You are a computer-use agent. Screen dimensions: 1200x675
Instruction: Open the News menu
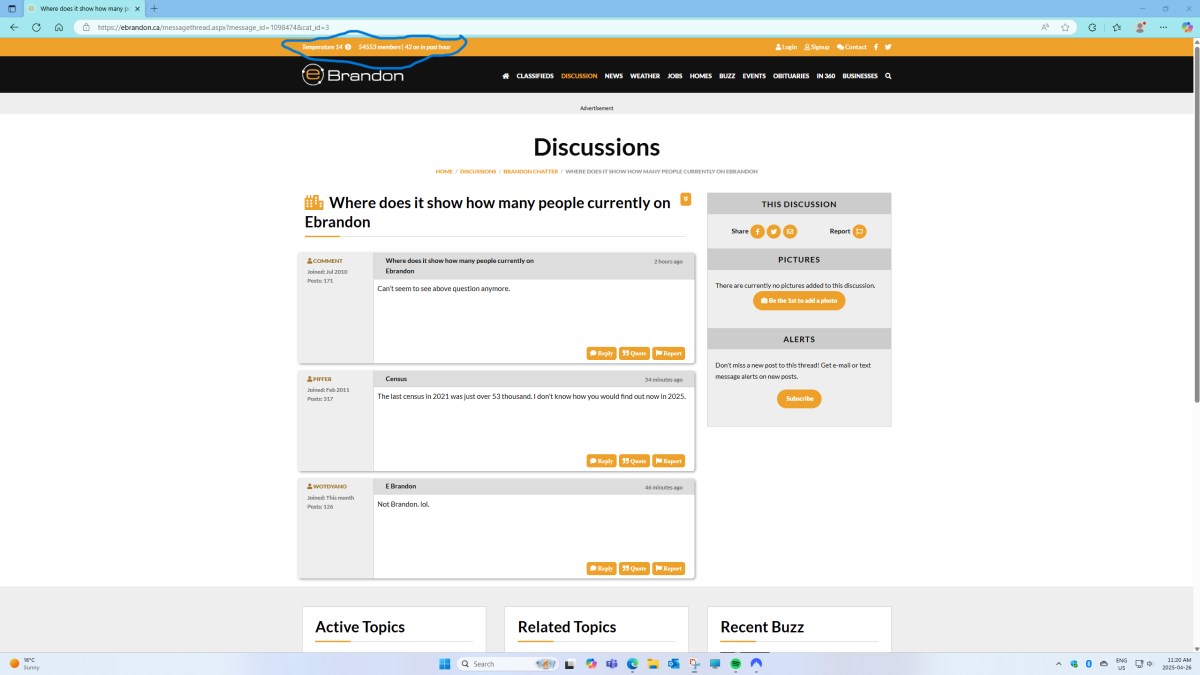(x=613, y=76)
